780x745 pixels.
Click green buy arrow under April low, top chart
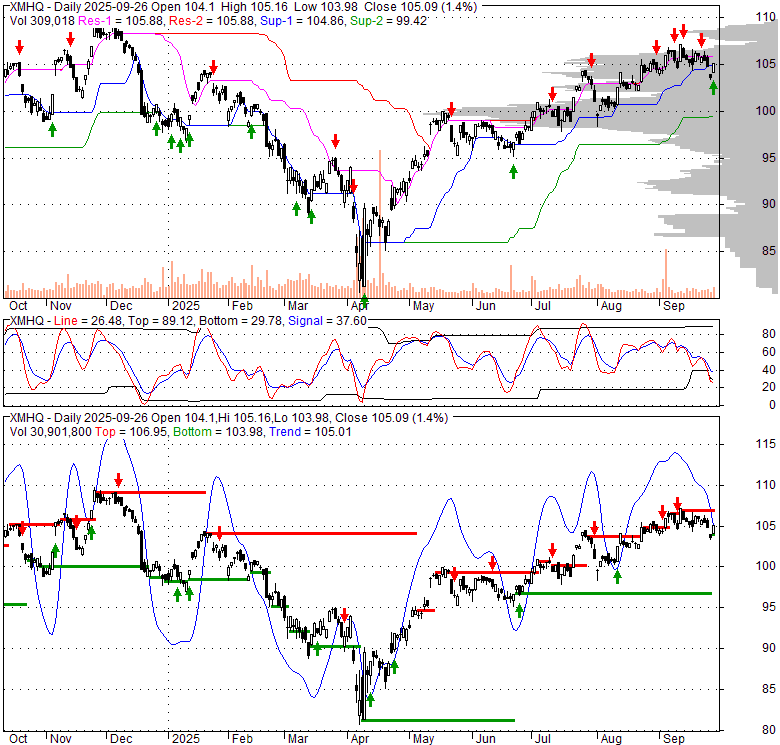[364, 300]
